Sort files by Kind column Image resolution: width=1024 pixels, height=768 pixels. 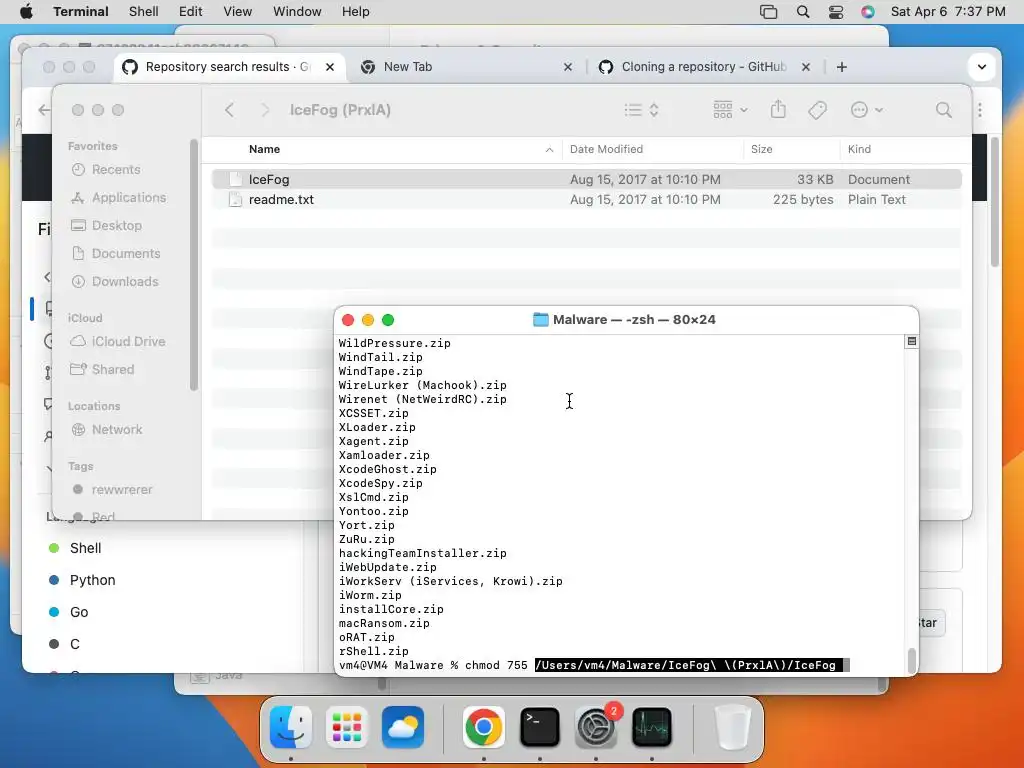coord(859,149)
